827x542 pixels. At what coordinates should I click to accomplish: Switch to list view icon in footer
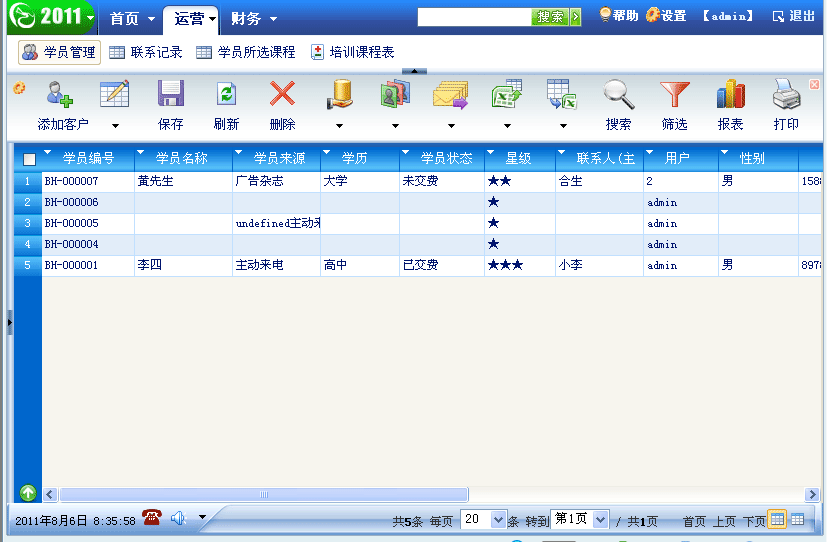tap(797, 519)
